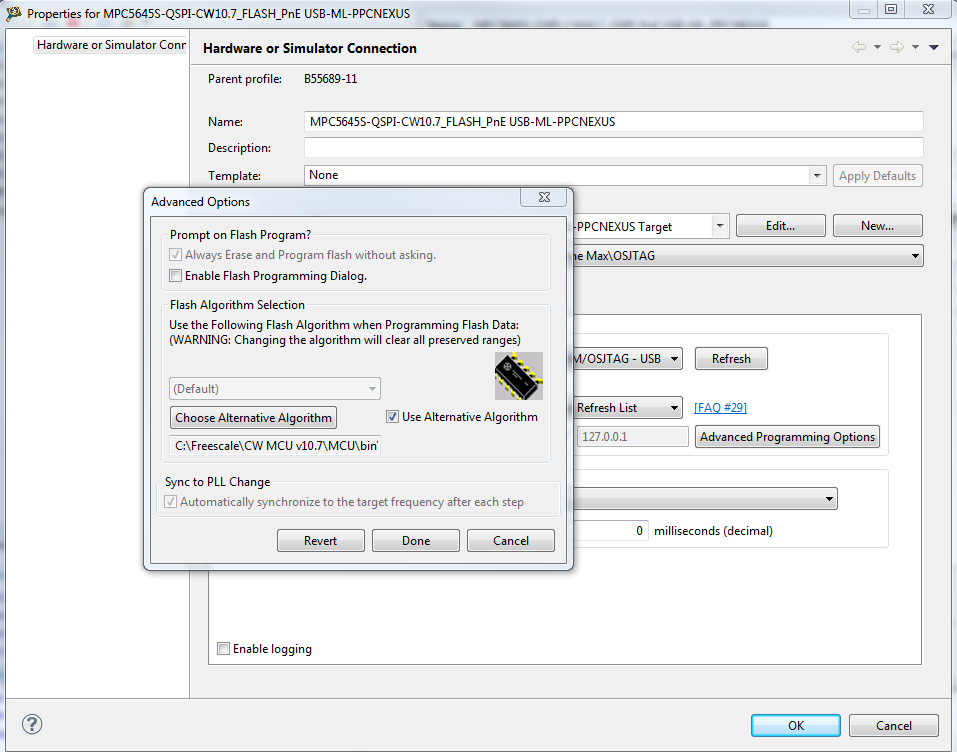
Task: Open the view menu triangle in header
Action: (x=934, y=47)
